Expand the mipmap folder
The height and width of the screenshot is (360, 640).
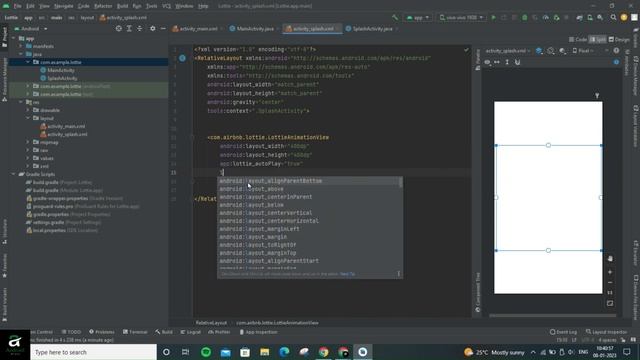point(28,142)
